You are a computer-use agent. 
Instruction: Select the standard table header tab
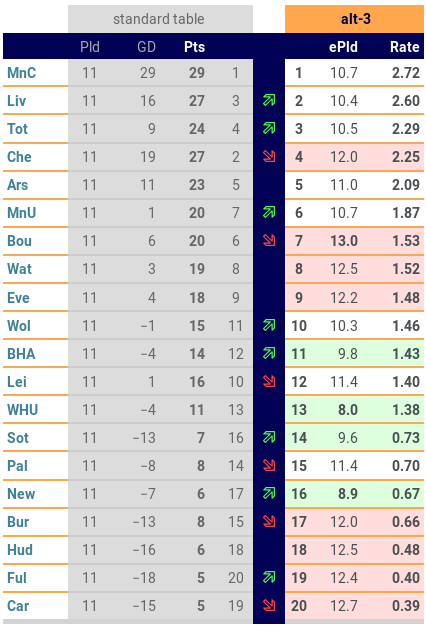pyautogui.click(x=160, y=19)
